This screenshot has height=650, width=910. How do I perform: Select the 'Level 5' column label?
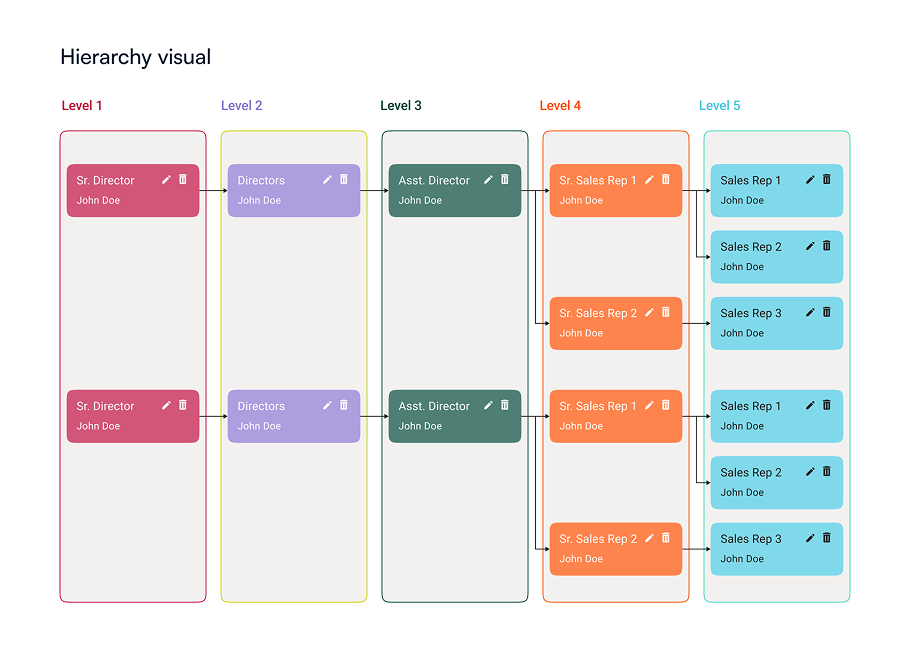720,106
